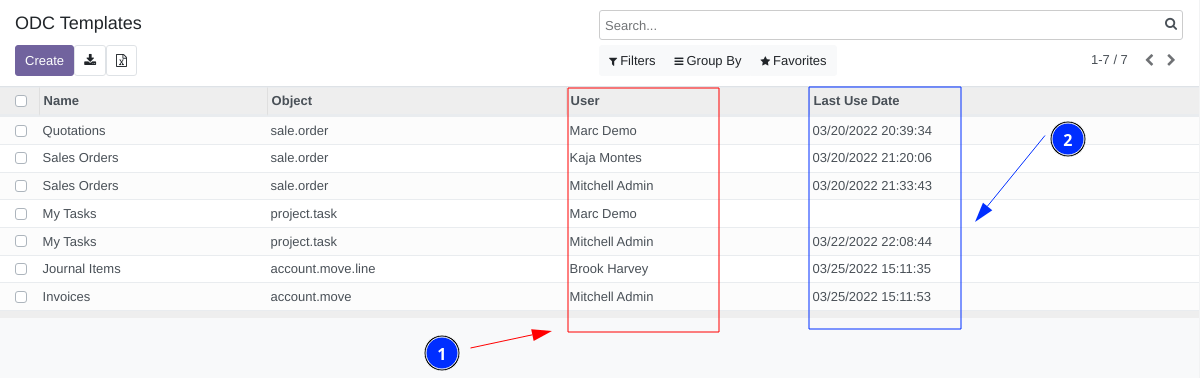Go to next page arrow
The image size is (1200, 378).
[1171, 60]
